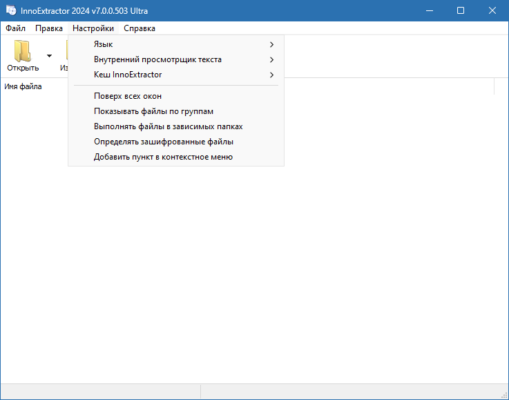This screenshot has height=400, width=509.
Task: Click the InnoExtractor app icon in title bar
Action: (x=11, y=10)
